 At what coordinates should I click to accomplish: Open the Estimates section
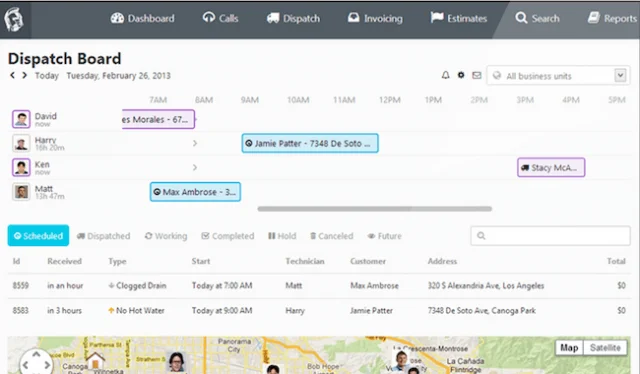(x=459, y=18)
